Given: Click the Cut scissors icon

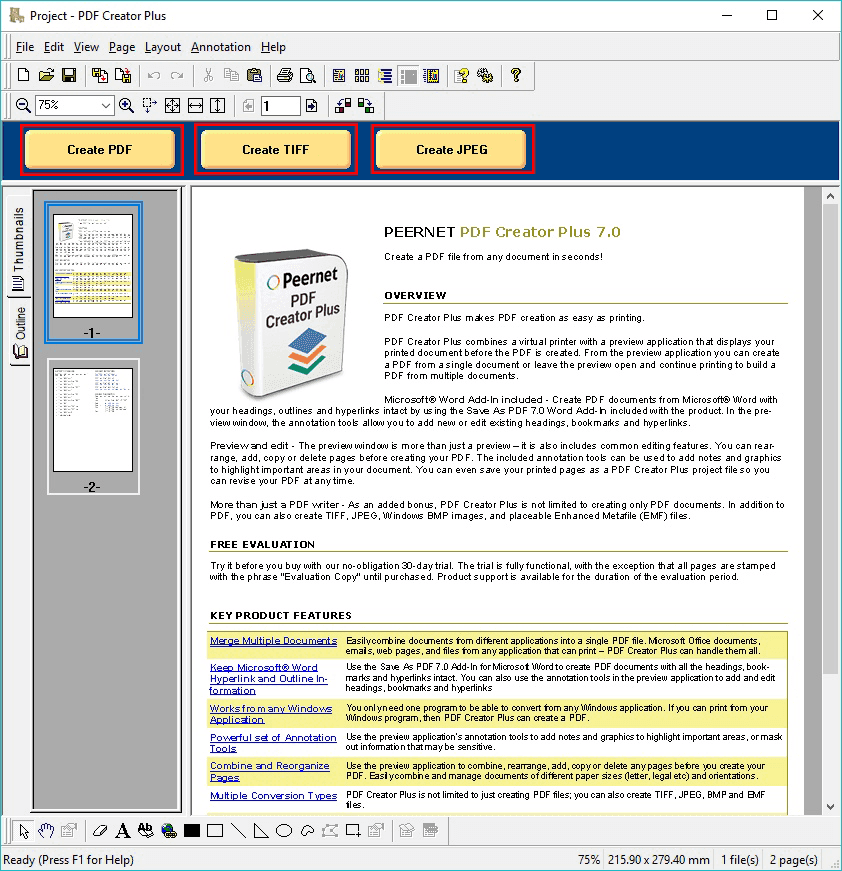Looking at the screenshot, I should pos(208,75).
